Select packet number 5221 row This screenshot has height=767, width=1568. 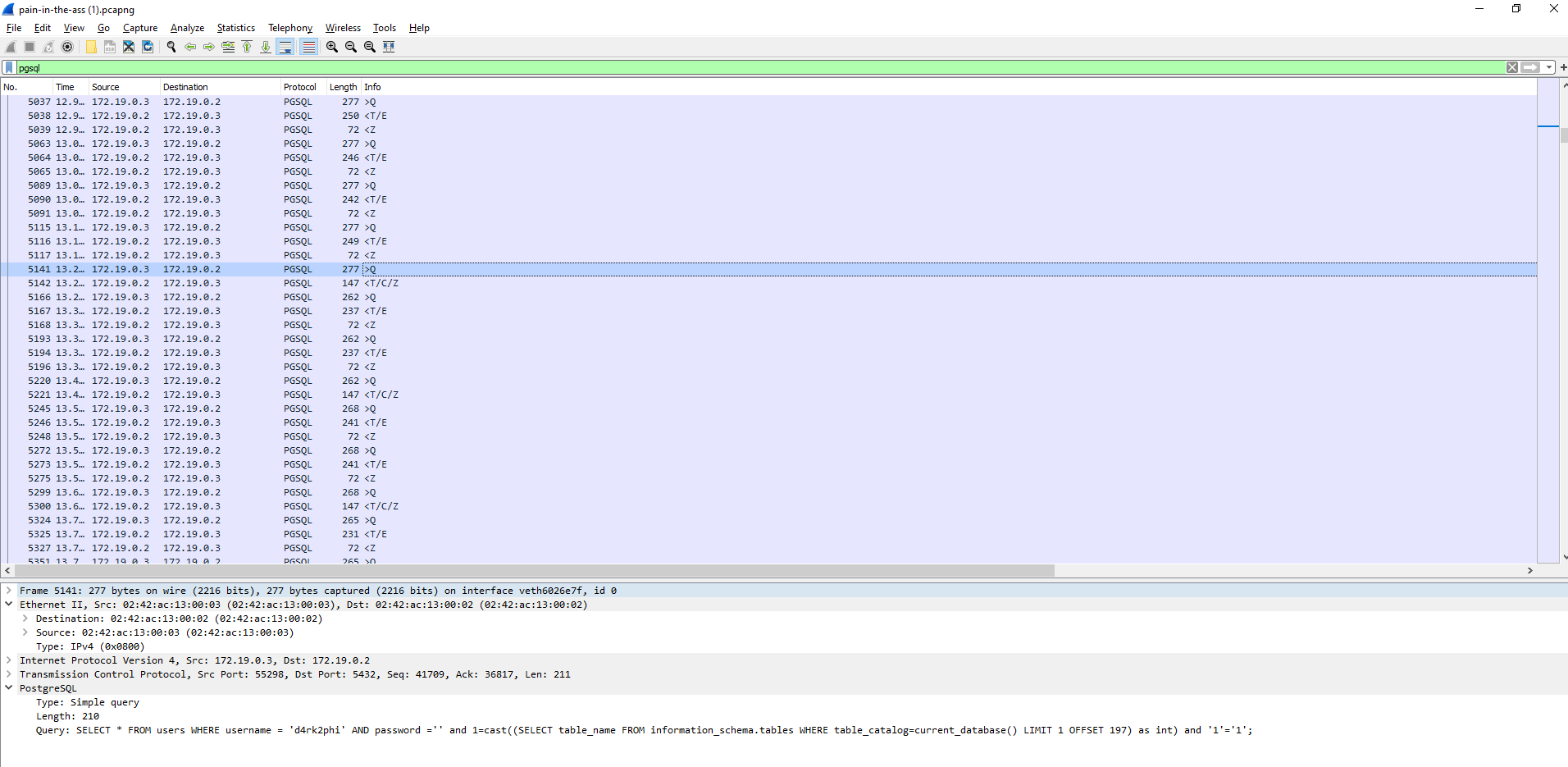[x=768, y=395]
